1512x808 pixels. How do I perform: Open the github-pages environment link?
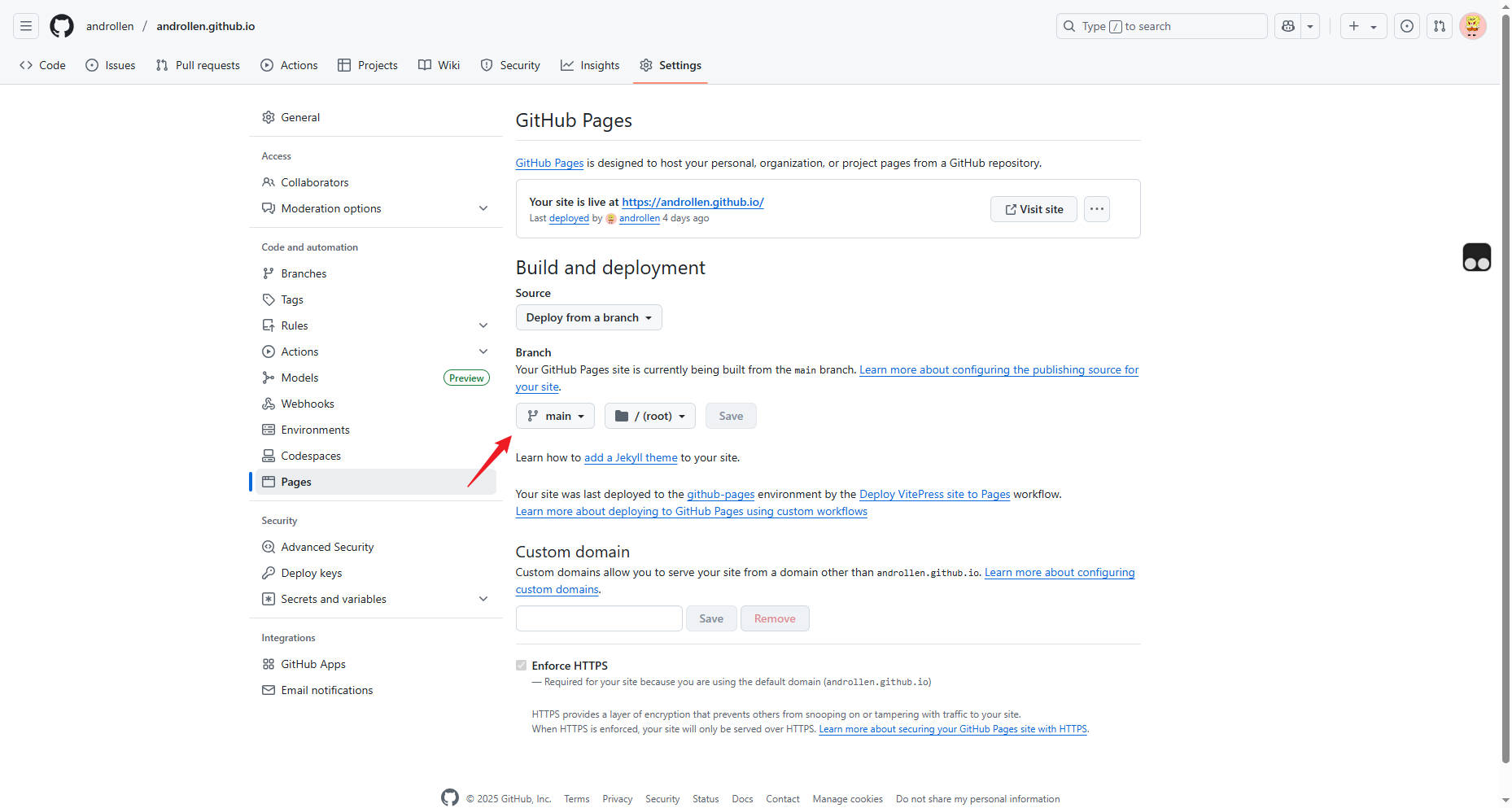(721, 494)
